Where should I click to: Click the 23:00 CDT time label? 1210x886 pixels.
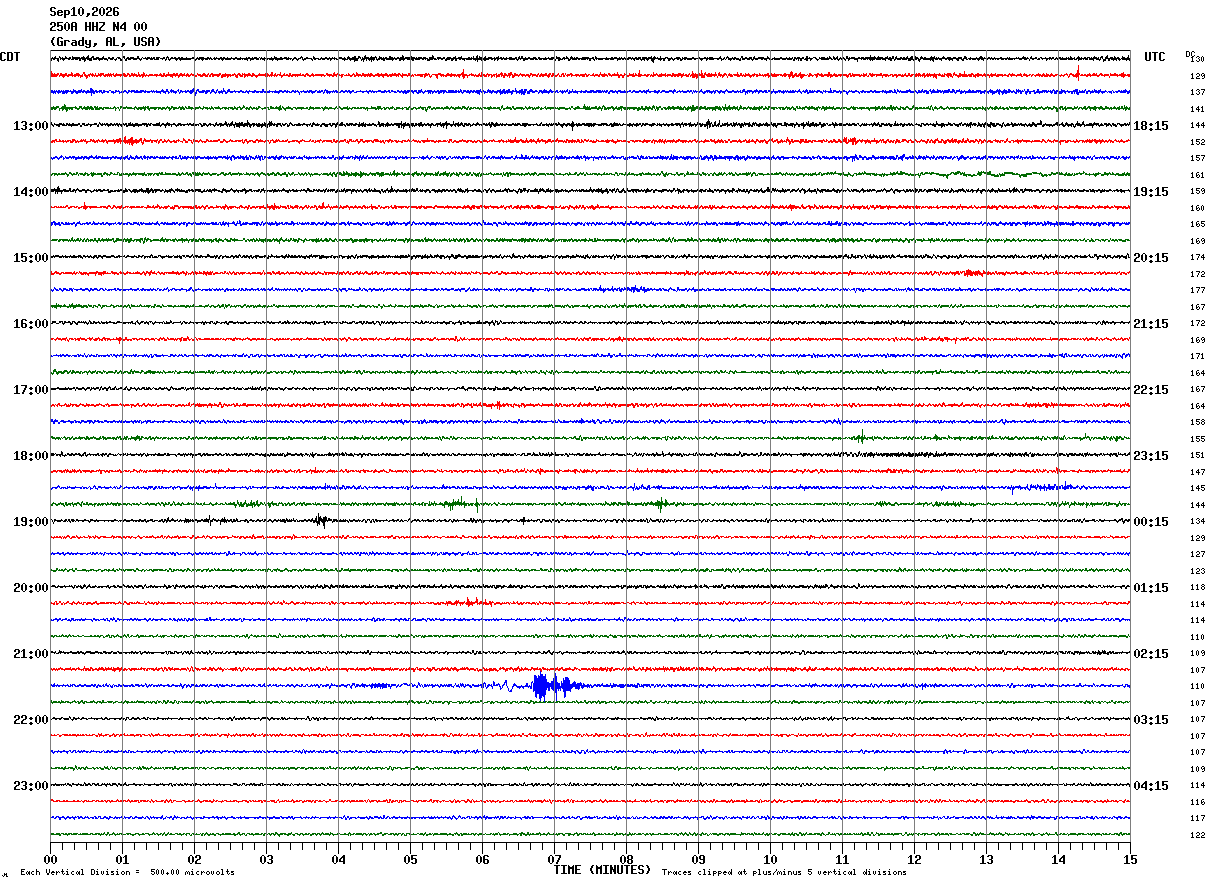coord(31,786)
